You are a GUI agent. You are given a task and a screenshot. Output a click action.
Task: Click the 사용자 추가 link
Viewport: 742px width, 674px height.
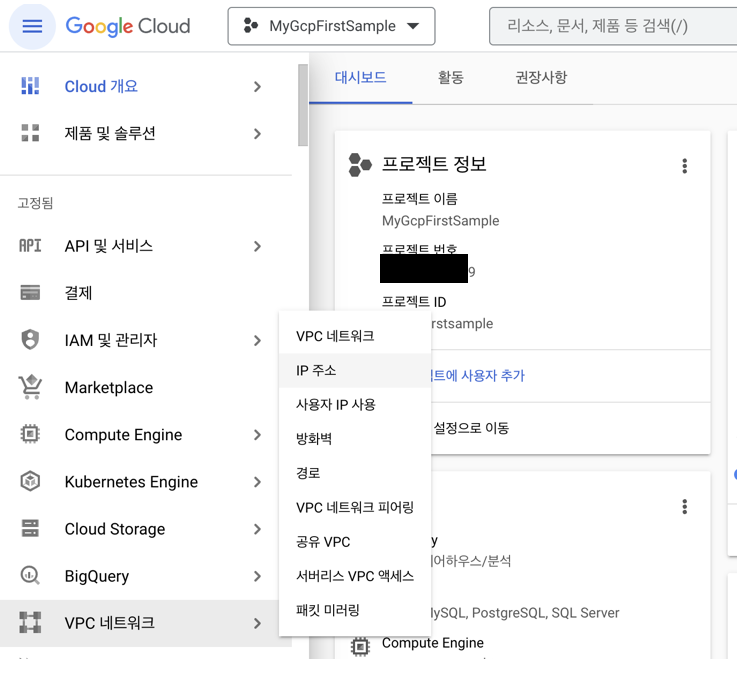478,376
